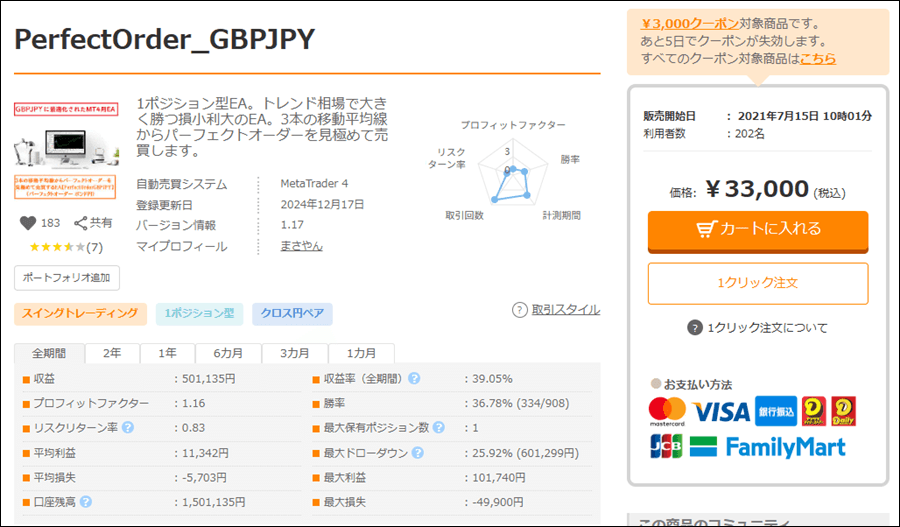
Task: Click the shopping cart icon on the orange button
Action: 707,228
